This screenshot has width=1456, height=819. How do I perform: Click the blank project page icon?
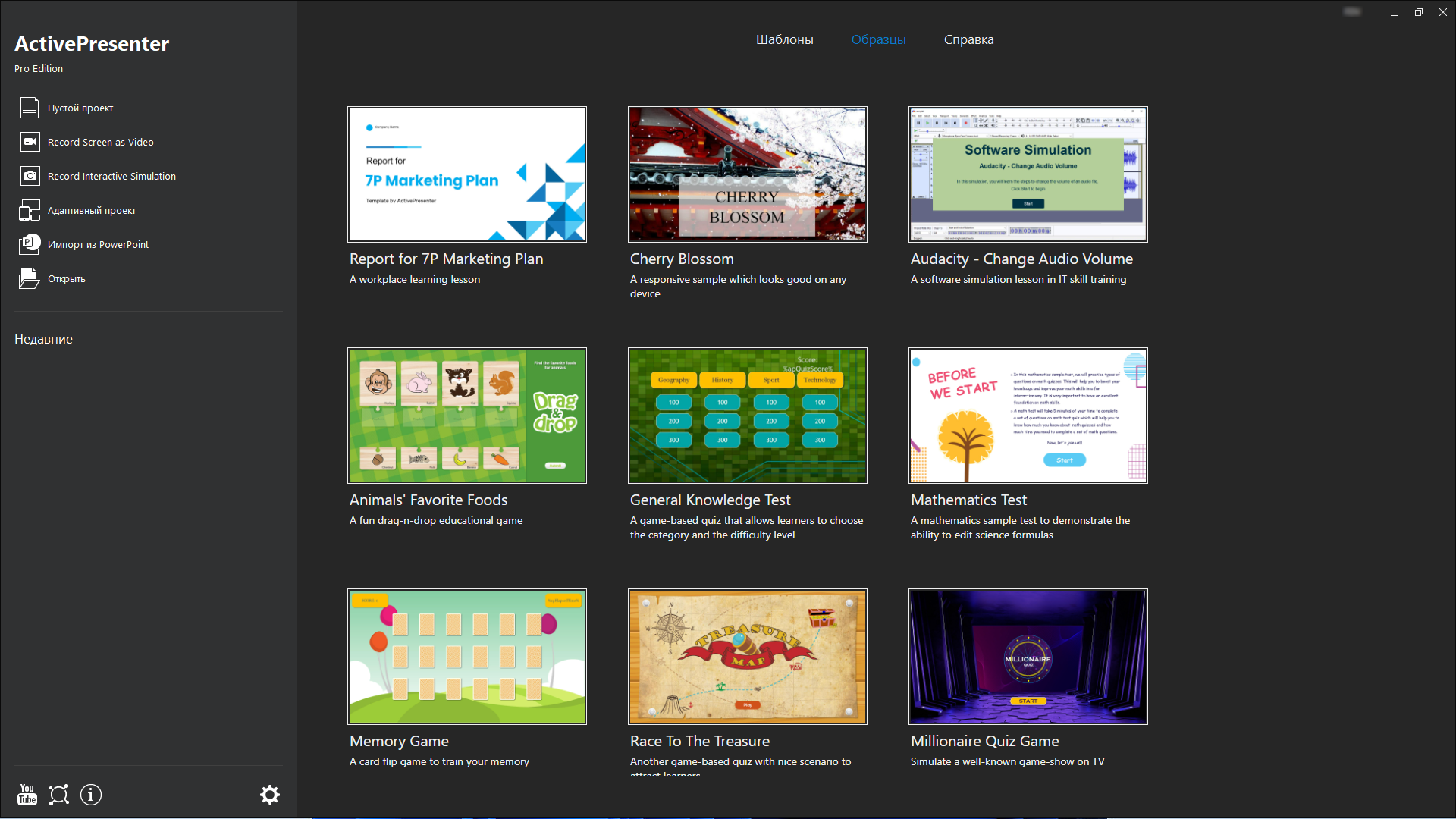[x=30, y=108]
